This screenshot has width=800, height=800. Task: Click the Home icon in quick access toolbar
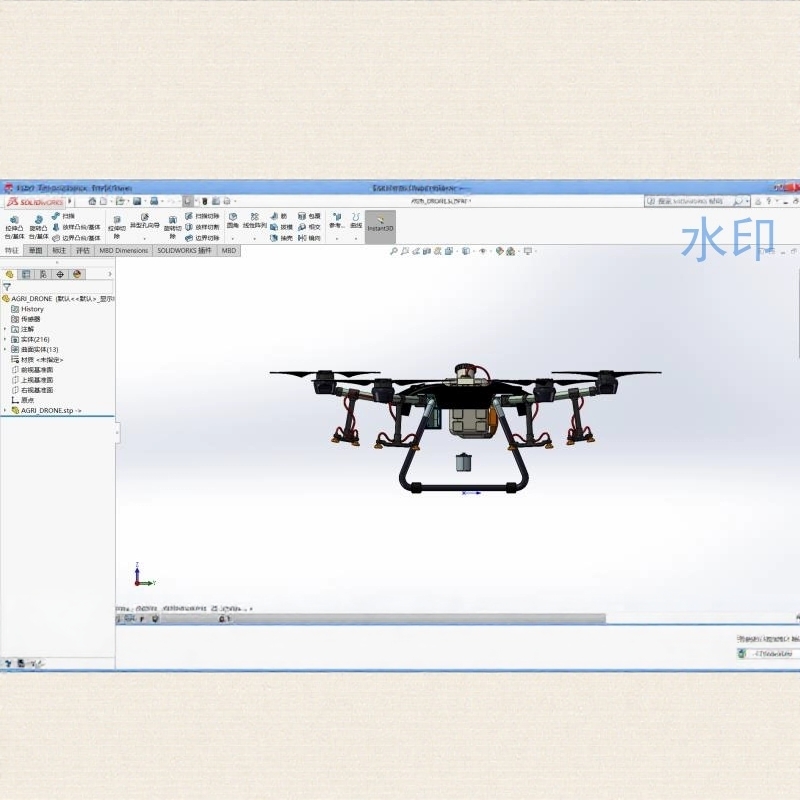[92, 201]
